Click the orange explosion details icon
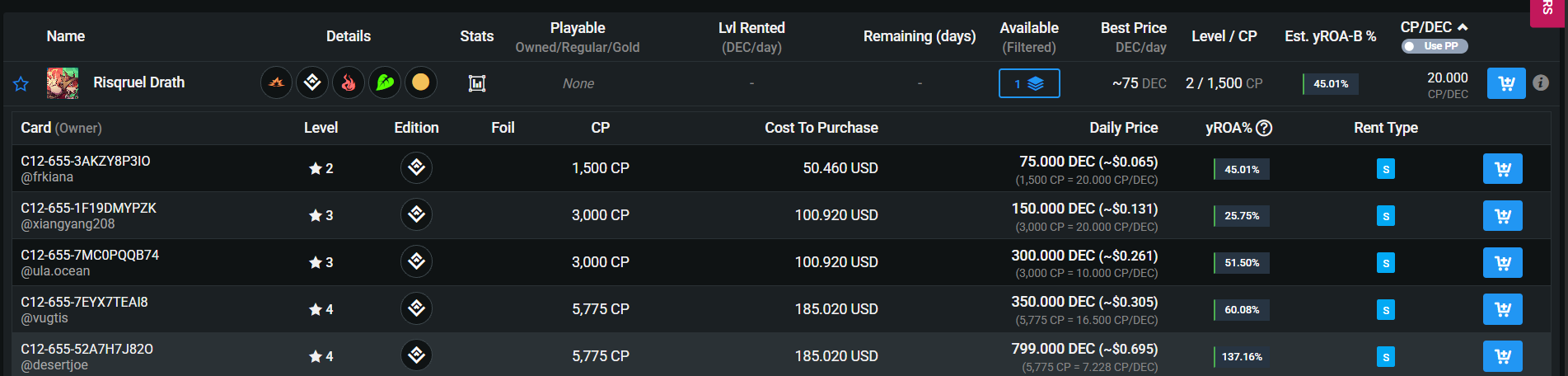Screen dimensions: 1568x376 point(277,82)
